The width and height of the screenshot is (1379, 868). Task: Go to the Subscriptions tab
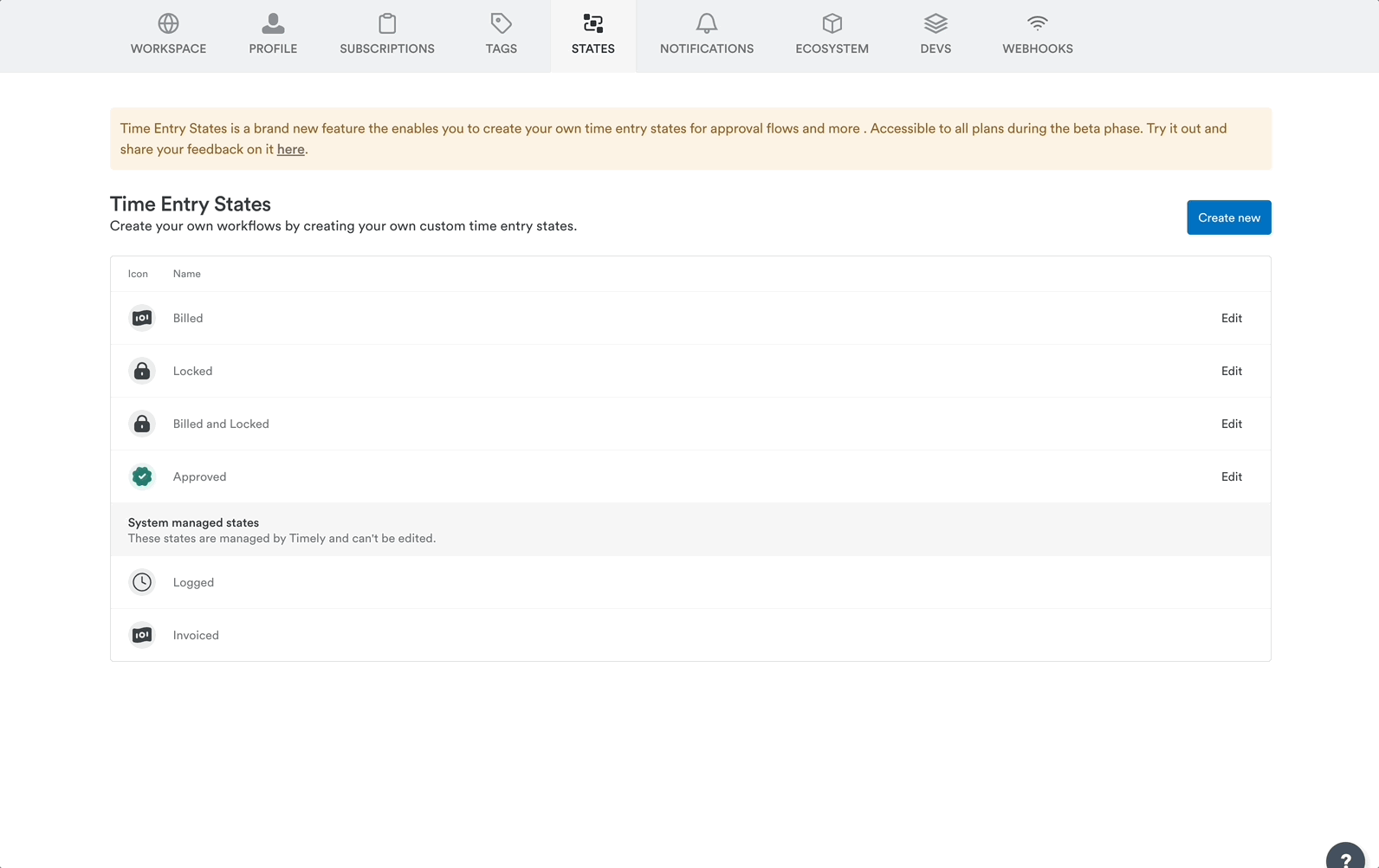click(387, 36)
